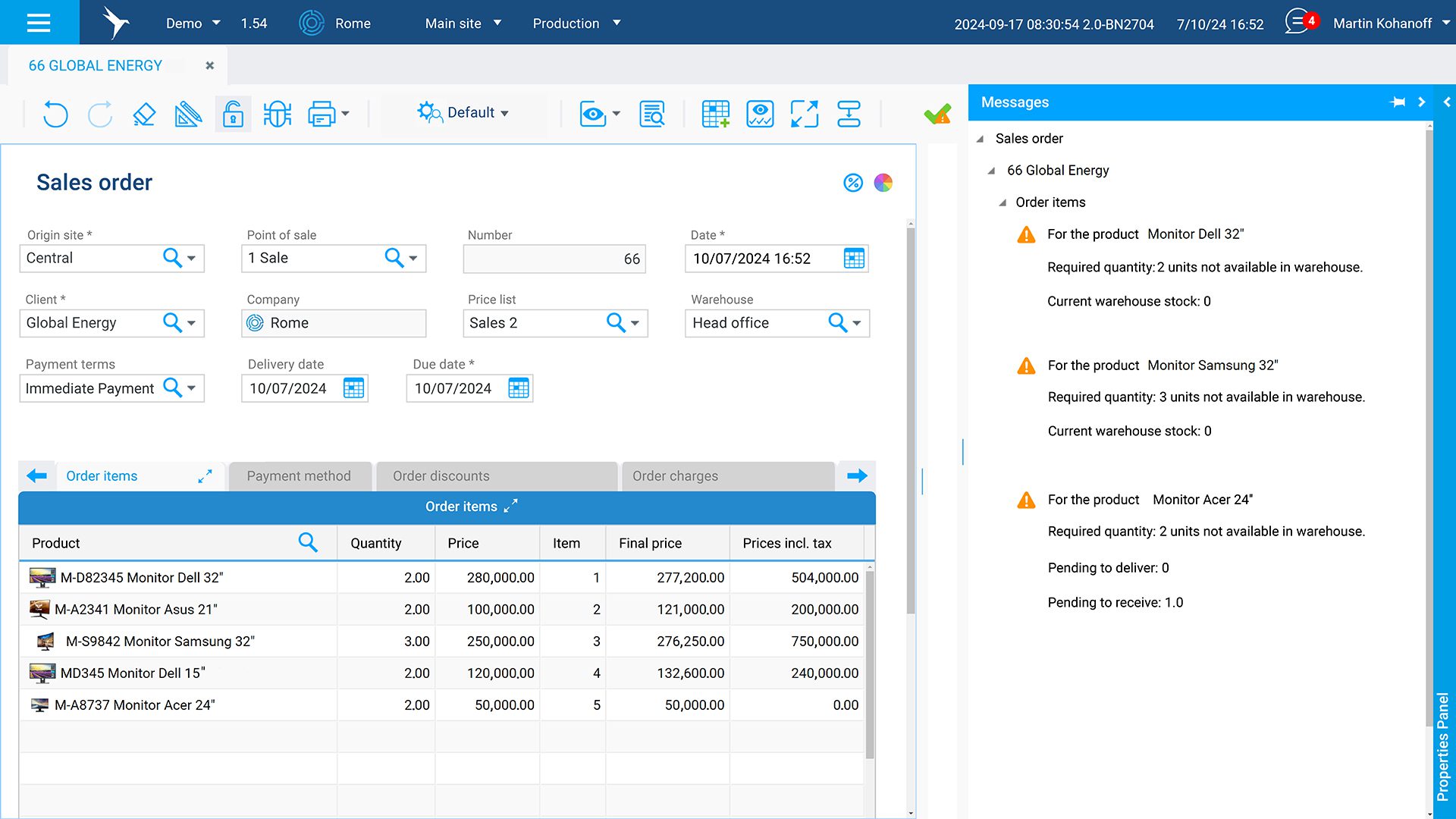The image size is (1456, 819).
Task: Click the multicolor color wheel swatch
Action: (x=883, y=183)
